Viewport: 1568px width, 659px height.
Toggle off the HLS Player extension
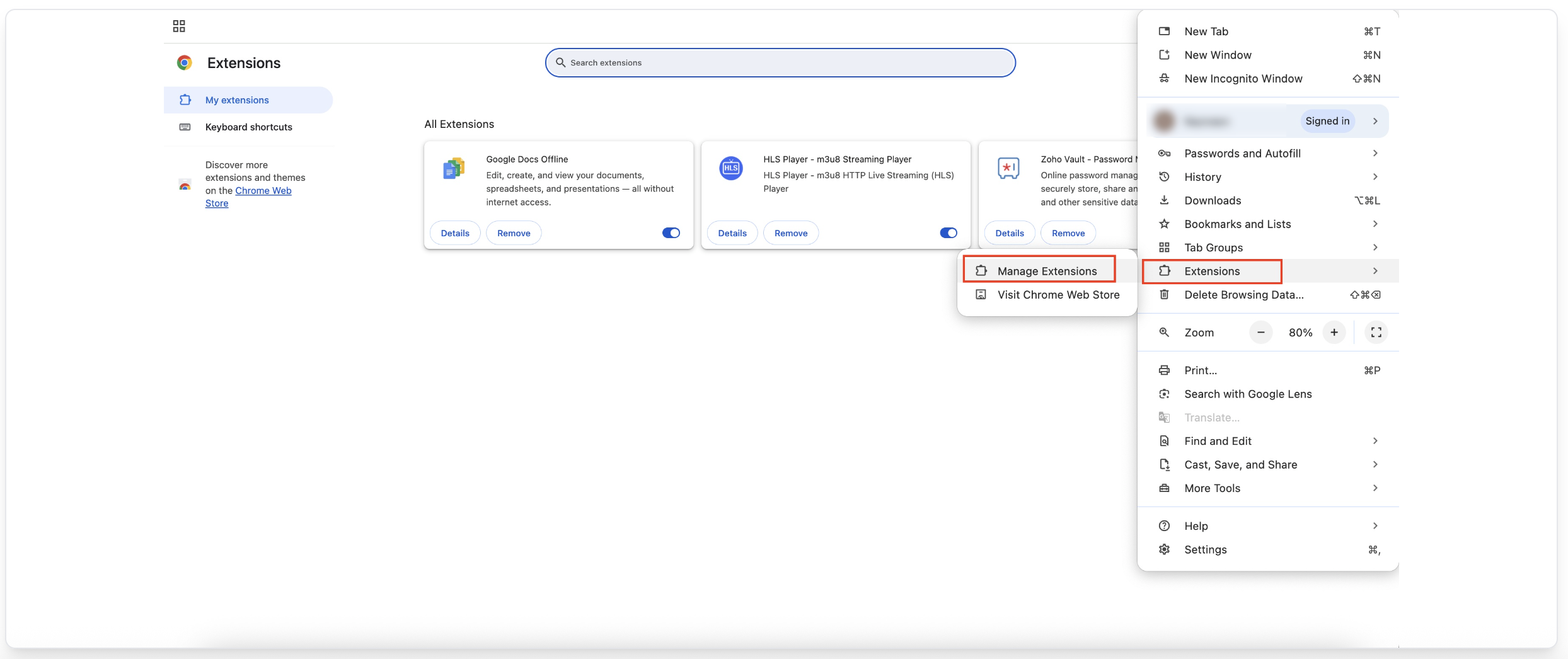948,232
